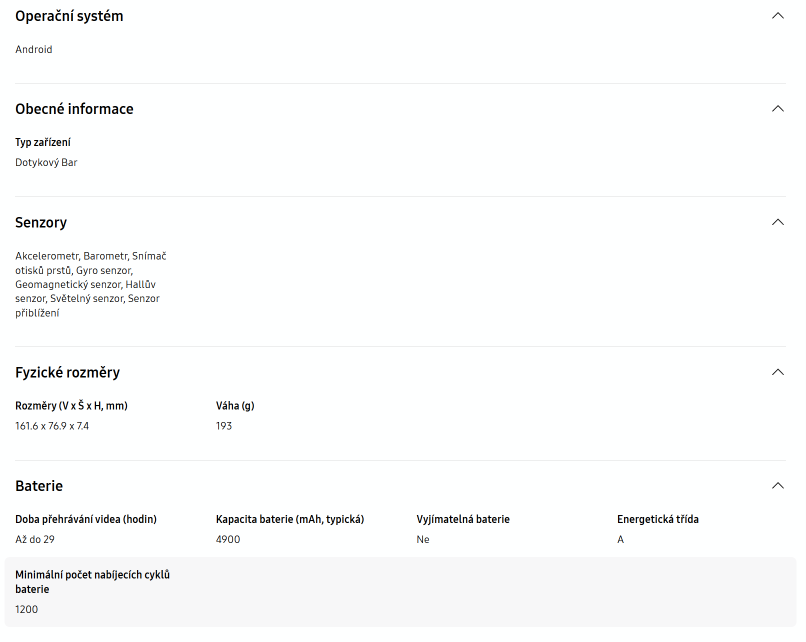Click the dimensions value 161.6 x 76.9 x 7.4

pyautogui.click(x=52, y=426)
